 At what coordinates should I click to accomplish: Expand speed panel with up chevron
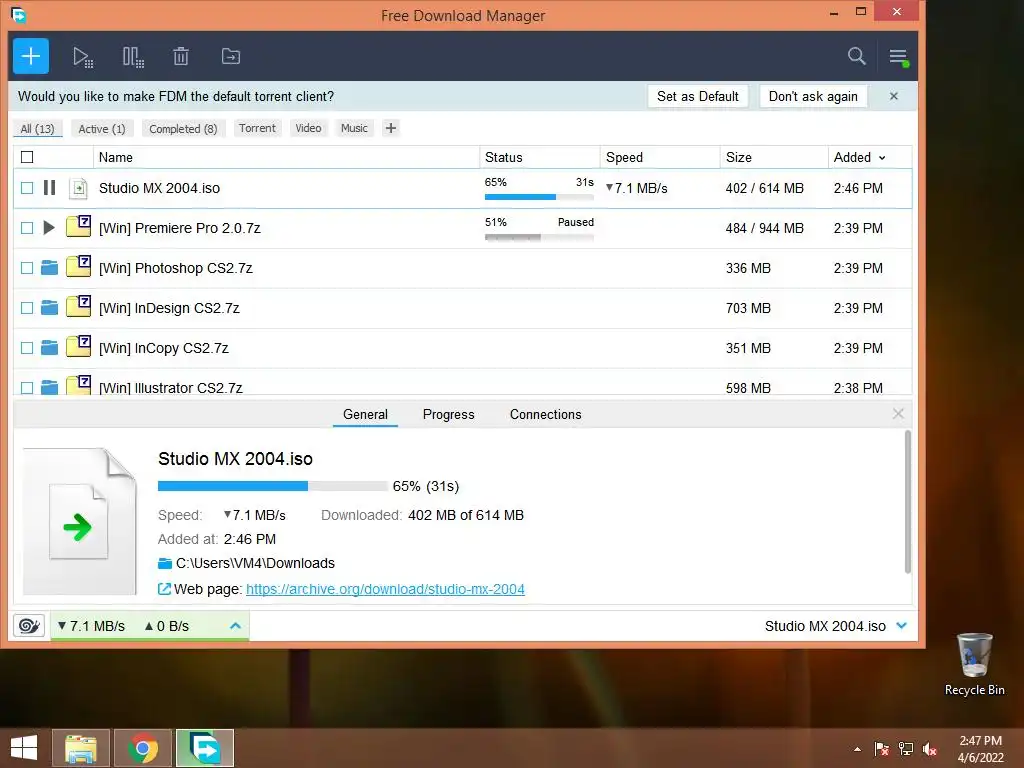236,626
